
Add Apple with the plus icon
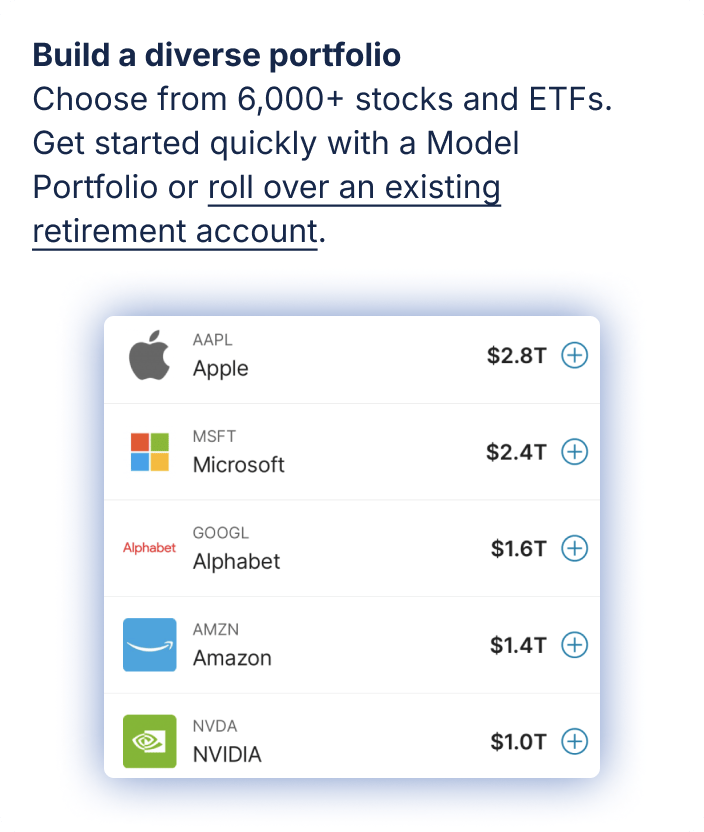pyautogui.click(x=574, y=355)
